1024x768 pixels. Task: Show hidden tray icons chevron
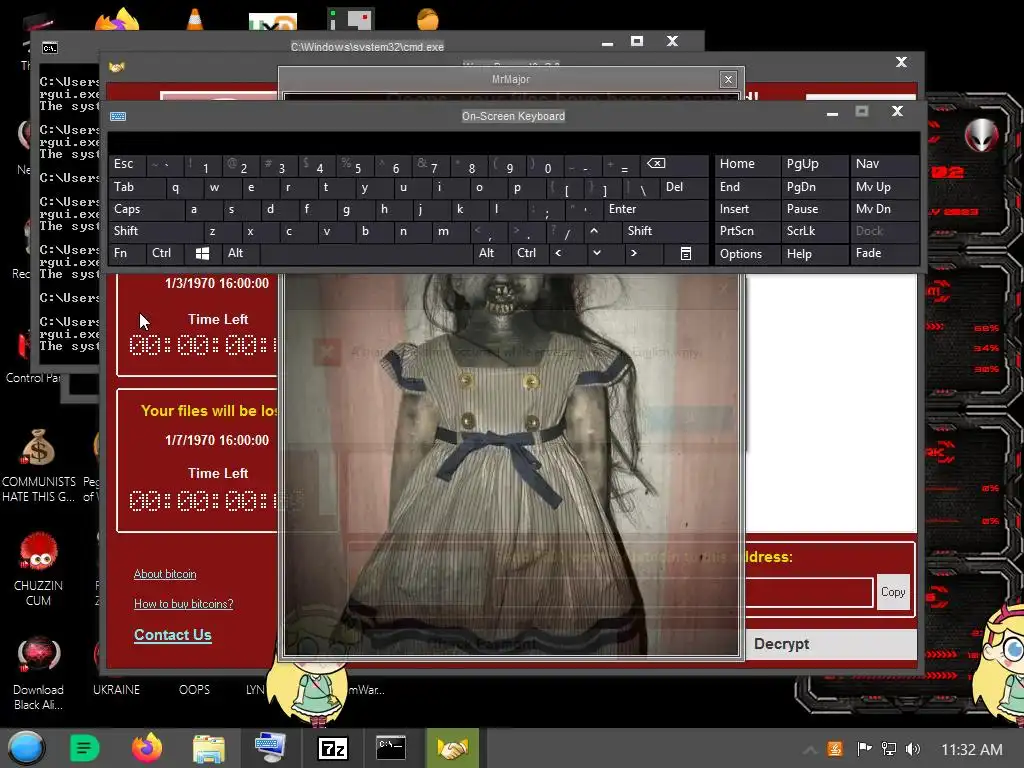click(x=809, y=750)
